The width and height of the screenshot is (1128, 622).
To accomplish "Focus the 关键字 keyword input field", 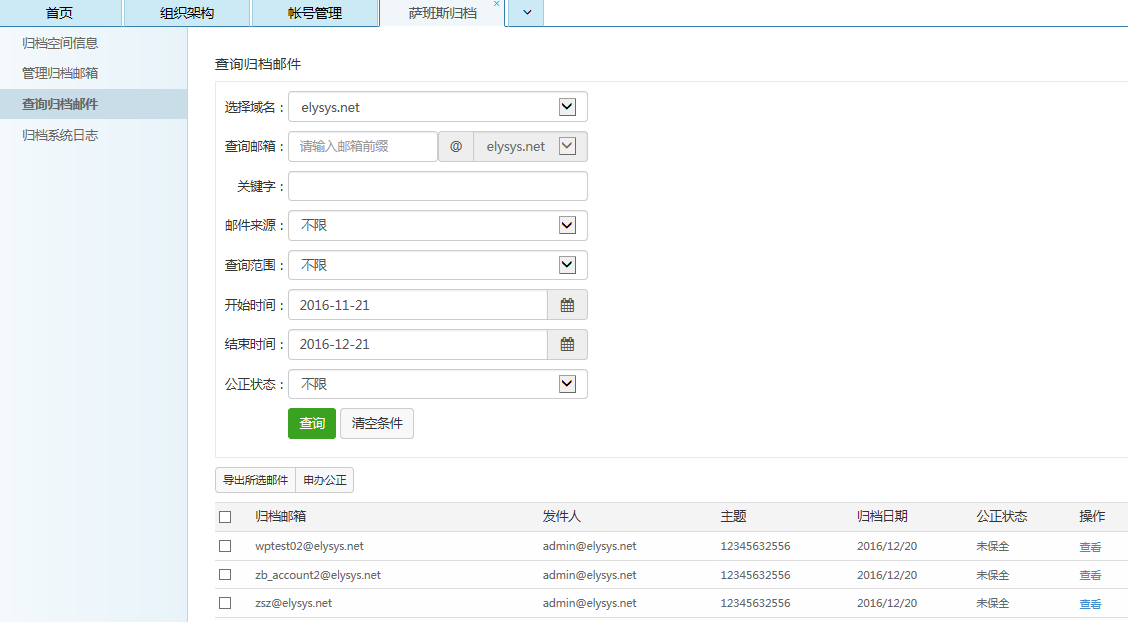I will click(x=437, y=186).
